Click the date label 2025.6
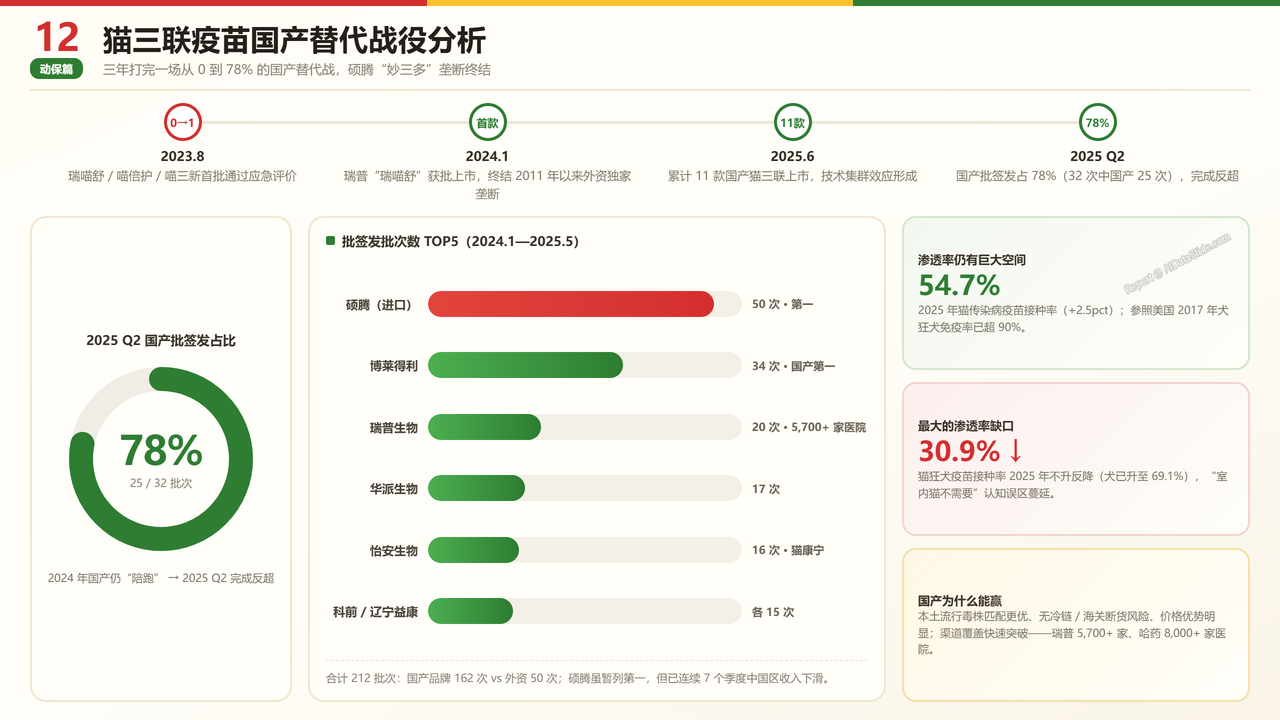The height and width of the screenshot is (720, 1280). pyautogui.click(x=792, y=156)
